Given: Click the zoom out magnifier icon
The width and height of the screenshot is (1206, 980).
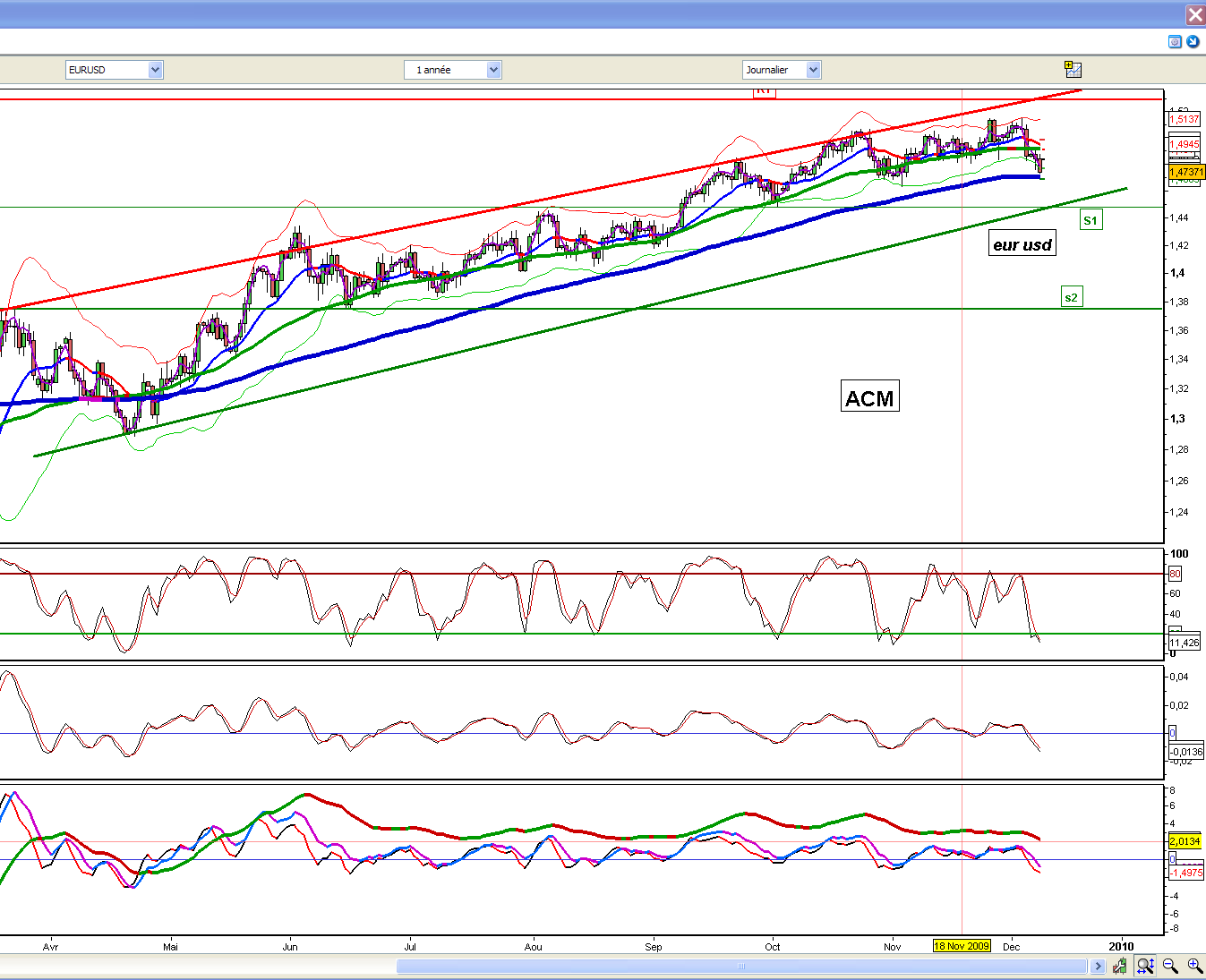Looking at the screenshot, I should (1170, 966).
